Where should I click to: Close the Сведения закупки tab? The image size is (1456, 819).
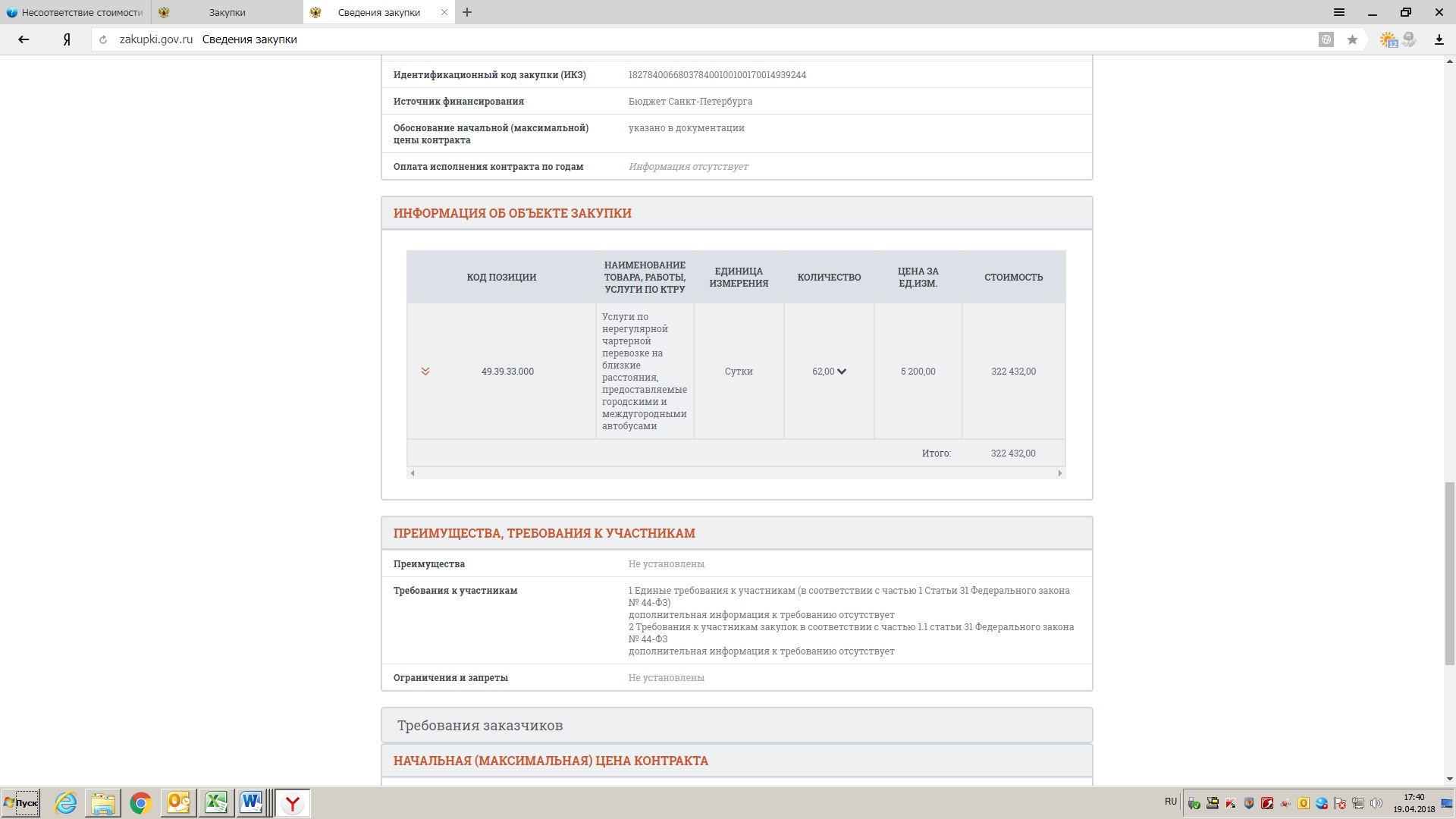(x=444, y=12)
